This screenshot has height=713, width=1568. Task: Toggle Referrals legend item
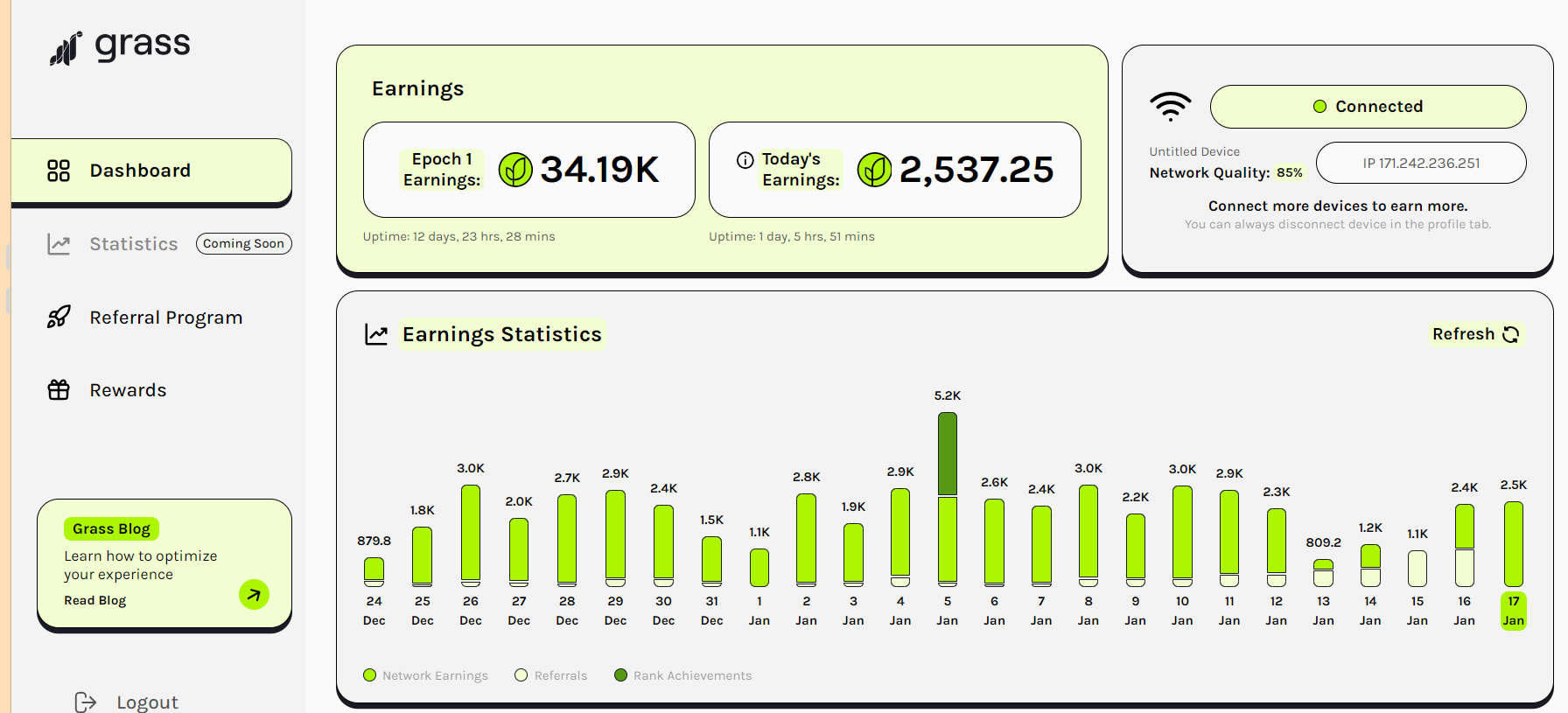pyautogui.click(x=551, y=675)
